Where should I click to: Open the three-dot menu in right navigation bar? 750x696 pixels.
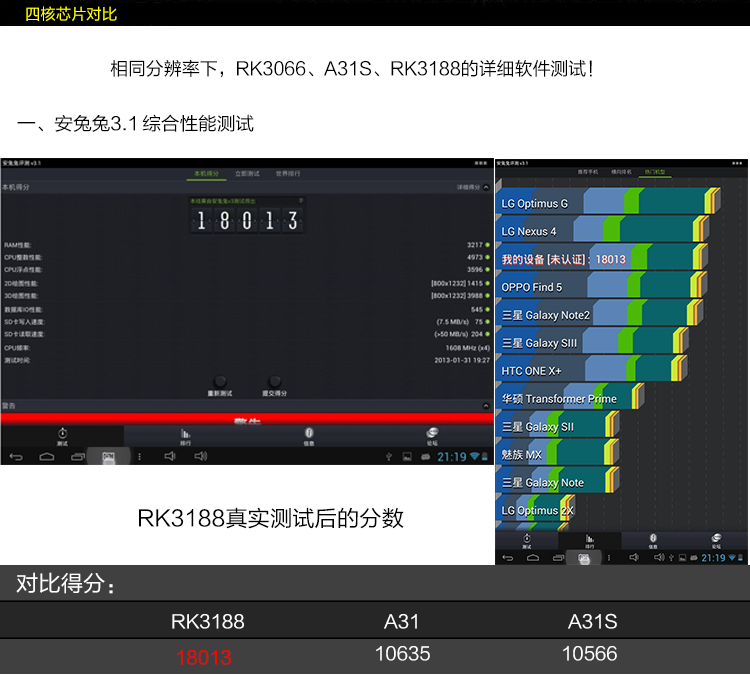[608, 558]
